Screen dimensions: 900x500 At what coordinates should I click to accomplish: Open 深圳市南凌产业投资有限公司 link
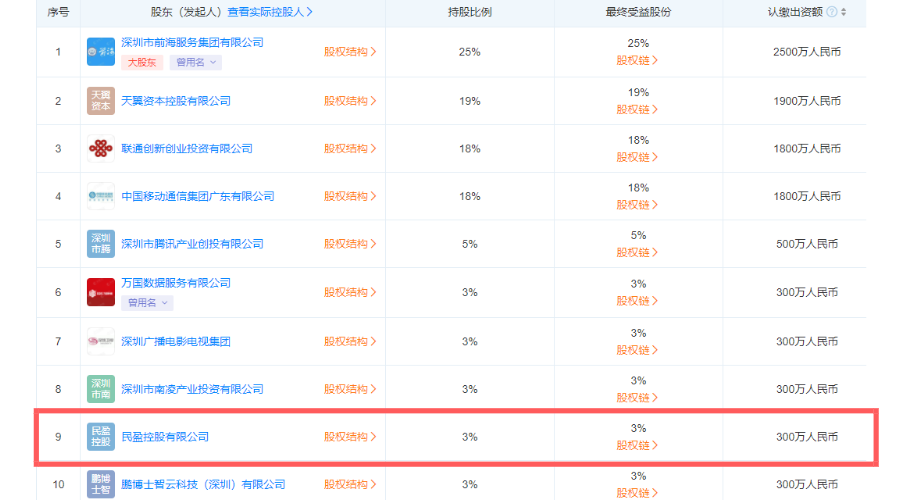point(192,389)
